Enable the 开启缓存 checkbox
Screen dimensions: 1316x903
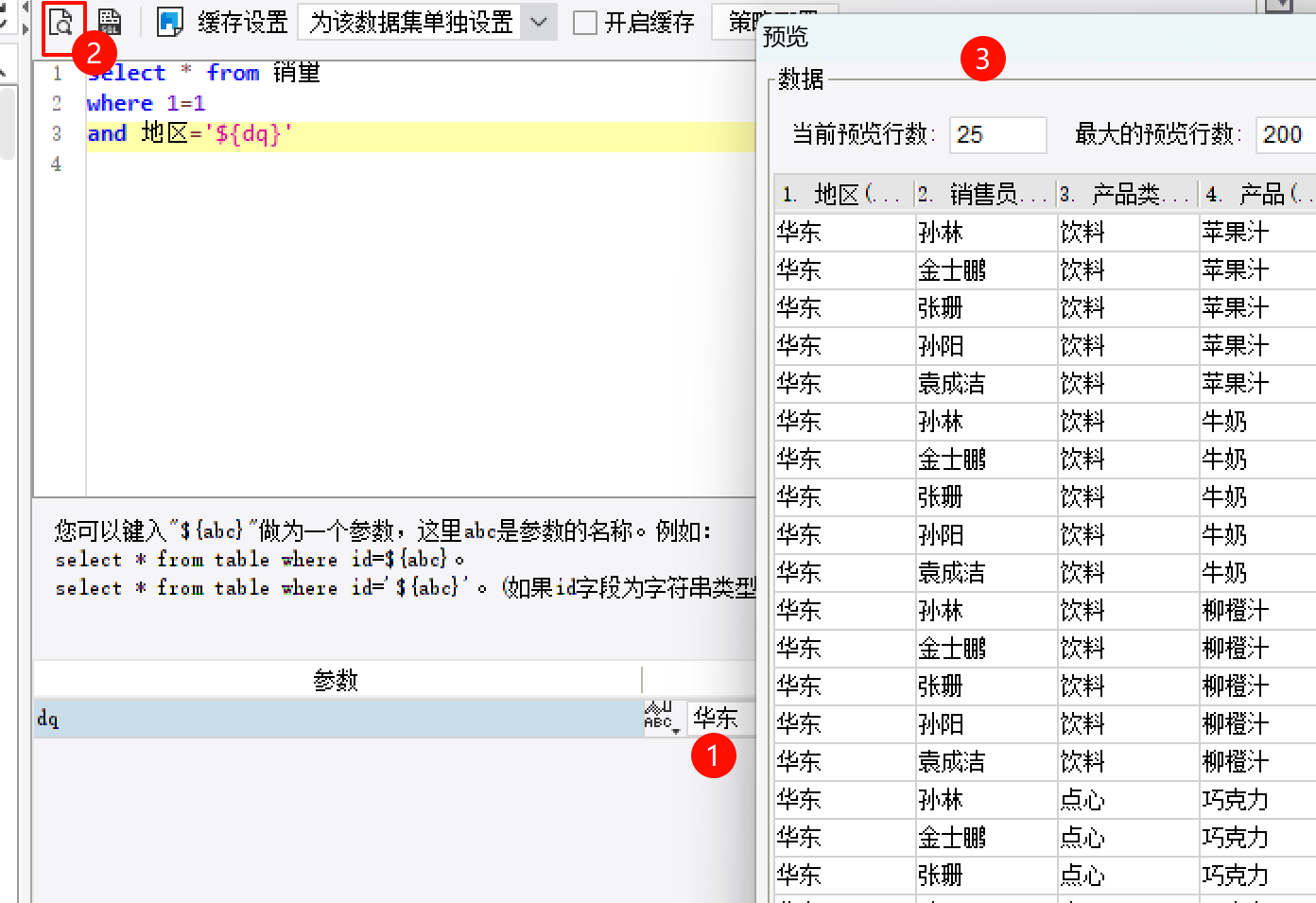585,23
